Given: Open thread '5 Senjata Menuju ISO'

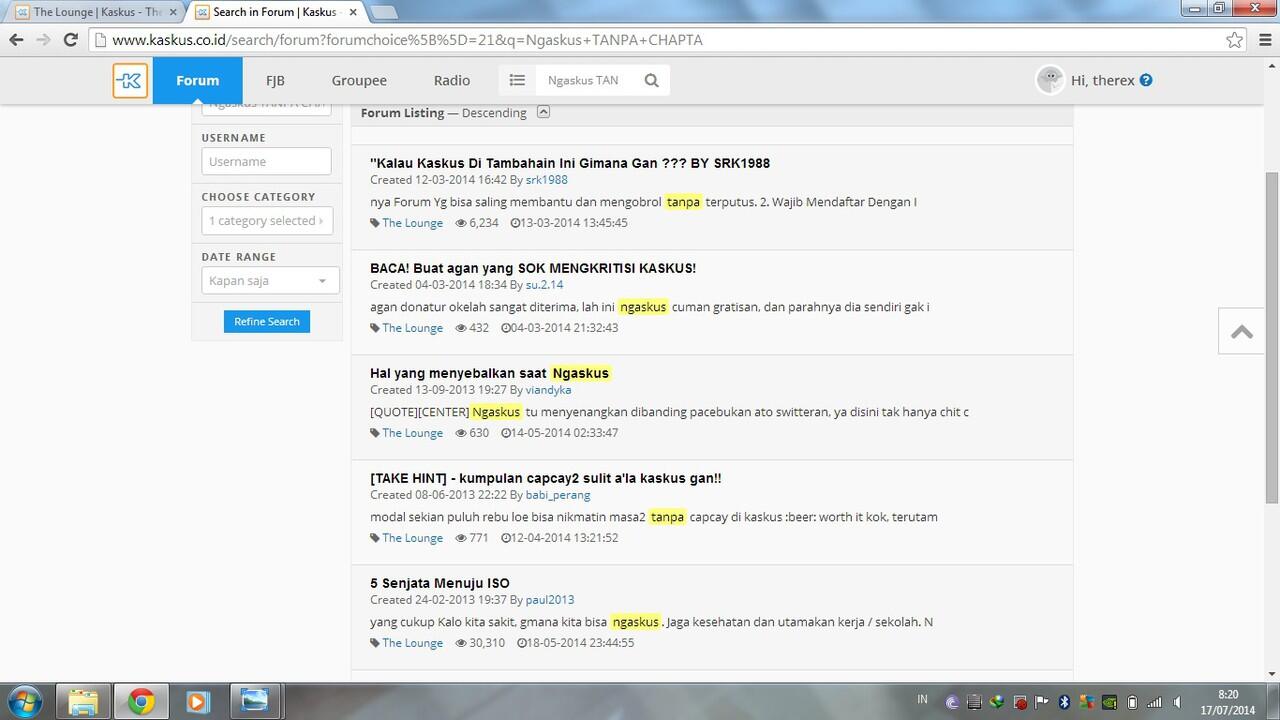Looking at the screenshot, I should point(440,583).
